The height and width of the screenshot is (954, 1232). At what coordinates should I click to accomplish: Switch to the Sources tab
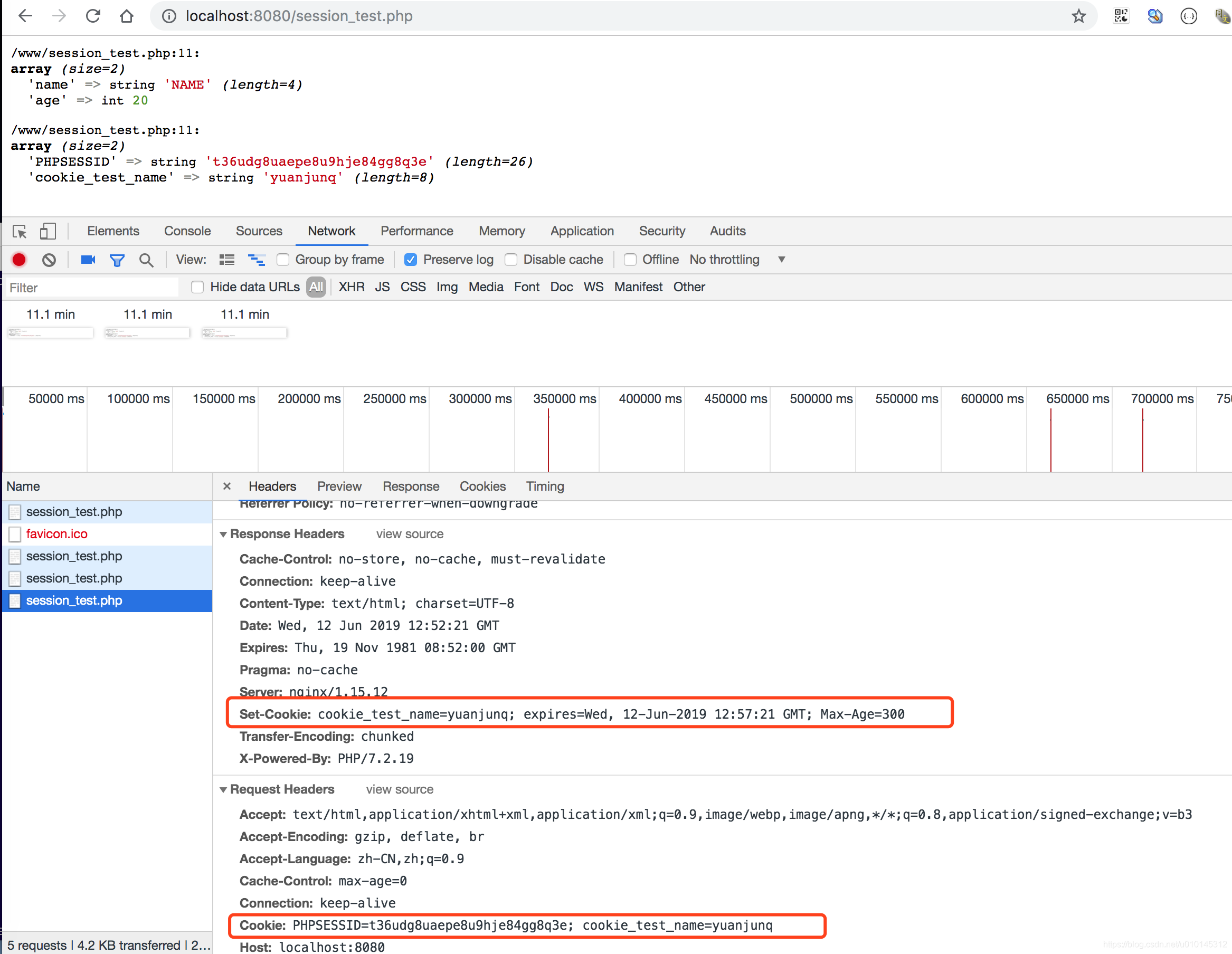(x=259, y=231)
